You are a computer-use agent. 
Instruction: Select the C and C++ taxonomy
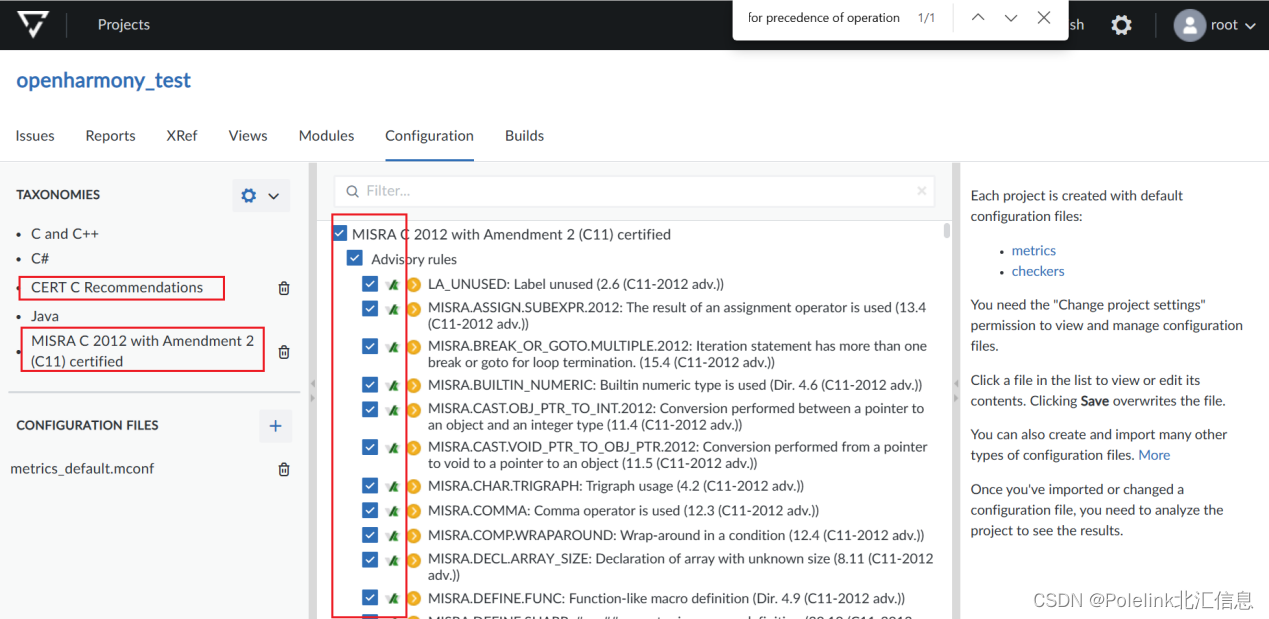65,234
